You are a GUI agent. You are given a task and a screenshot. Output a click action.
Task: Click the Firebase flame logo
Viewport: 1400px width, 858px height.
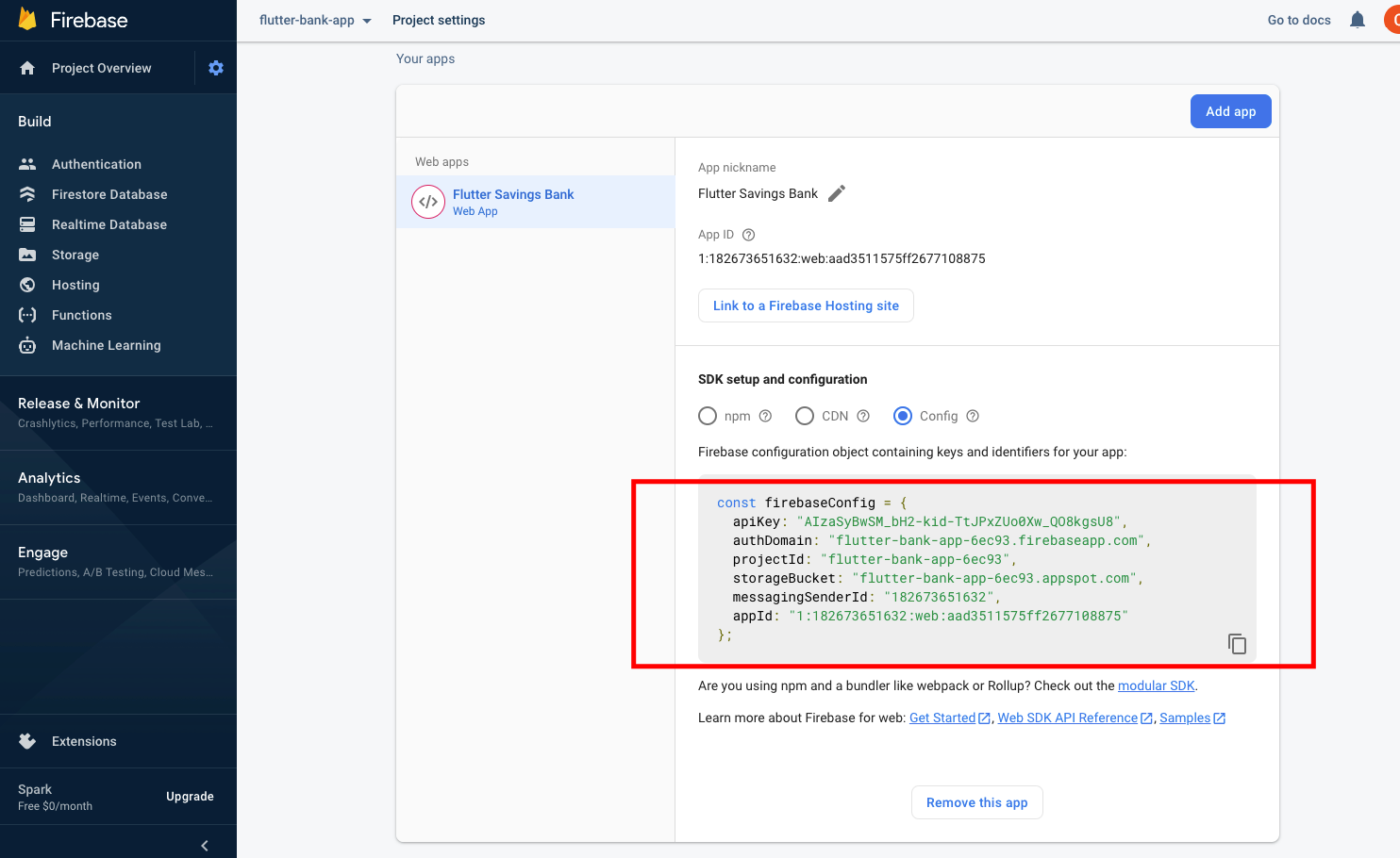(x=27, y=19)
